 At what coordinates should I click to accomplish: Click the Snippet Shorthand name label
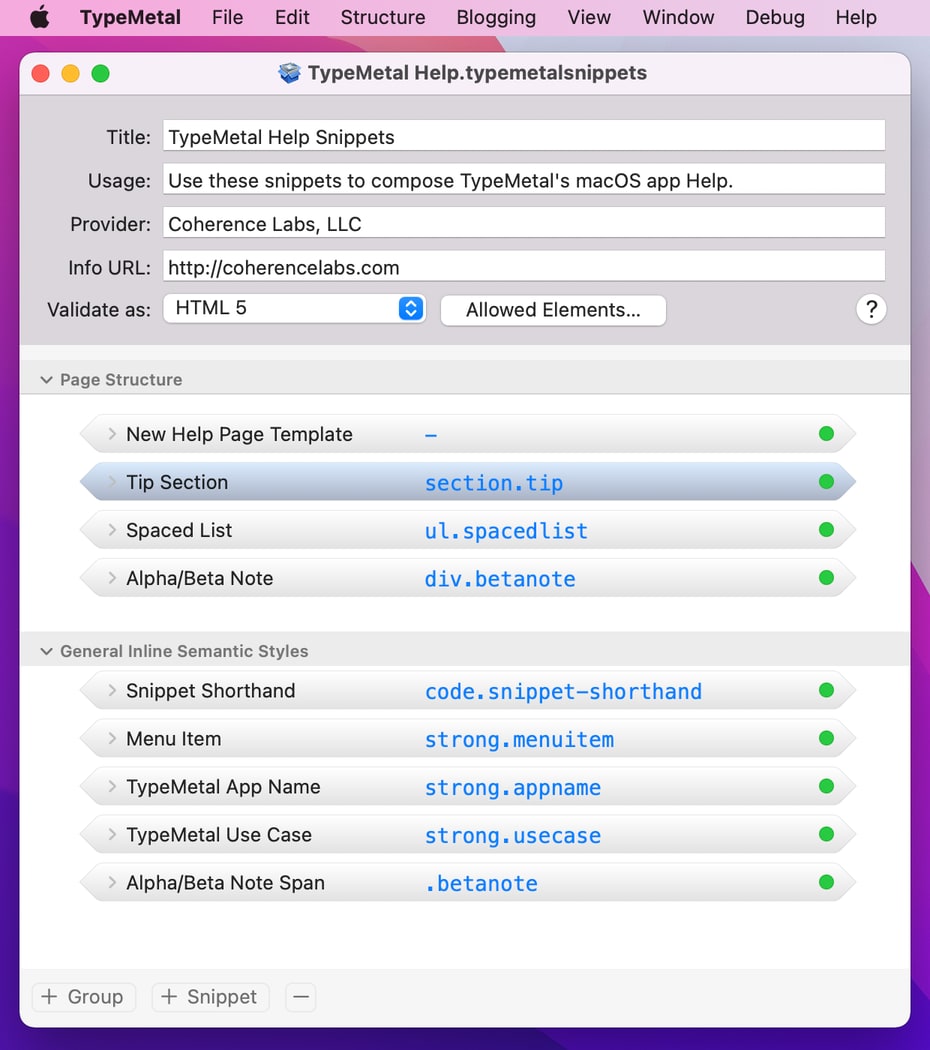click(x=210, y=690)
